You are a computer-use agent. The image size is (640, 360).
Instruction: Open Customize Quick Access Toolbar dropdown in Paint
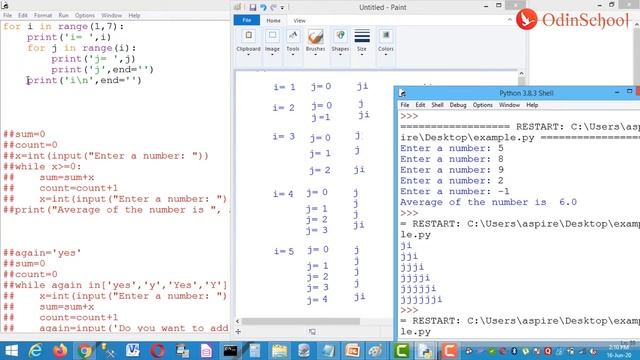[282, 7]
